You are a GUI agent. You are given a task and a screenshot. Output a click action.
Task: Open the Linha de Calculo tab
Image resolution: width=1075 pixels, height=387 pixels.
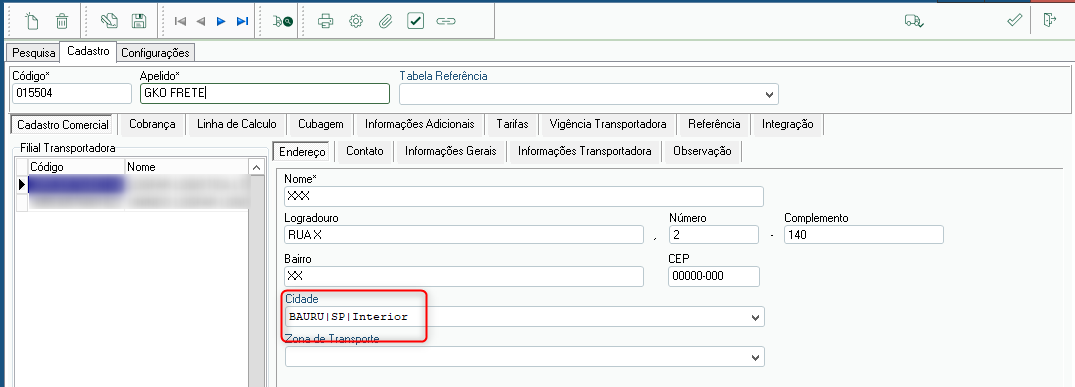(237, 124)
